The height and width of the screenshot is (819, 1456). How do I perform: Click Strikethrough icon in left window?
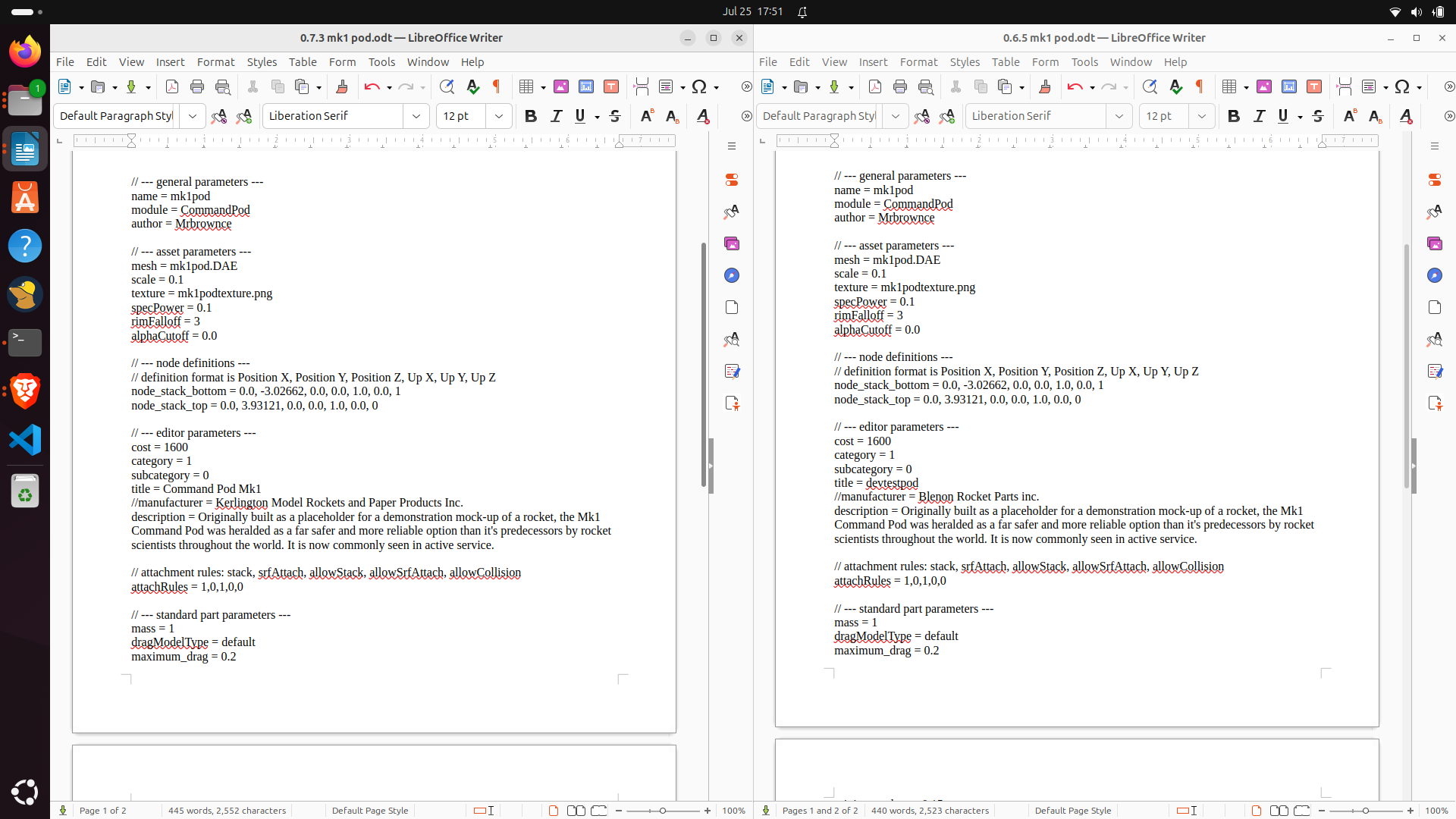pyautogui.click(x=615, y=116)
